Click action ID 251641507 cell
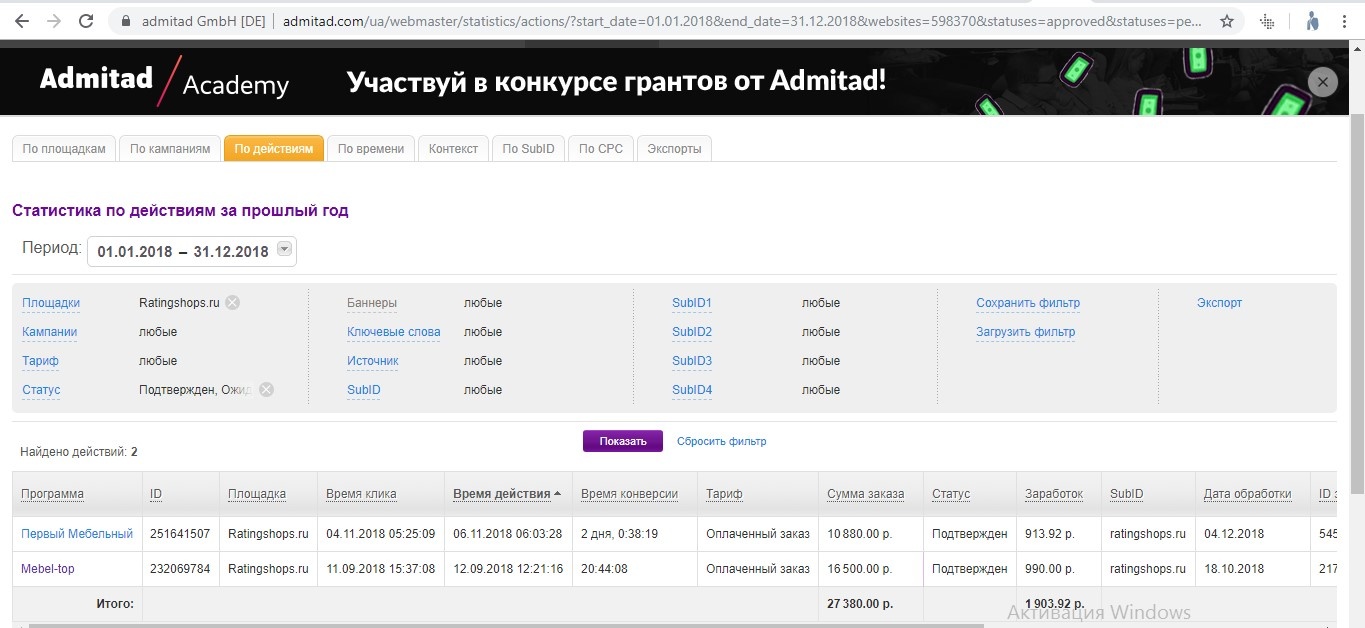 tap(180, 534)
